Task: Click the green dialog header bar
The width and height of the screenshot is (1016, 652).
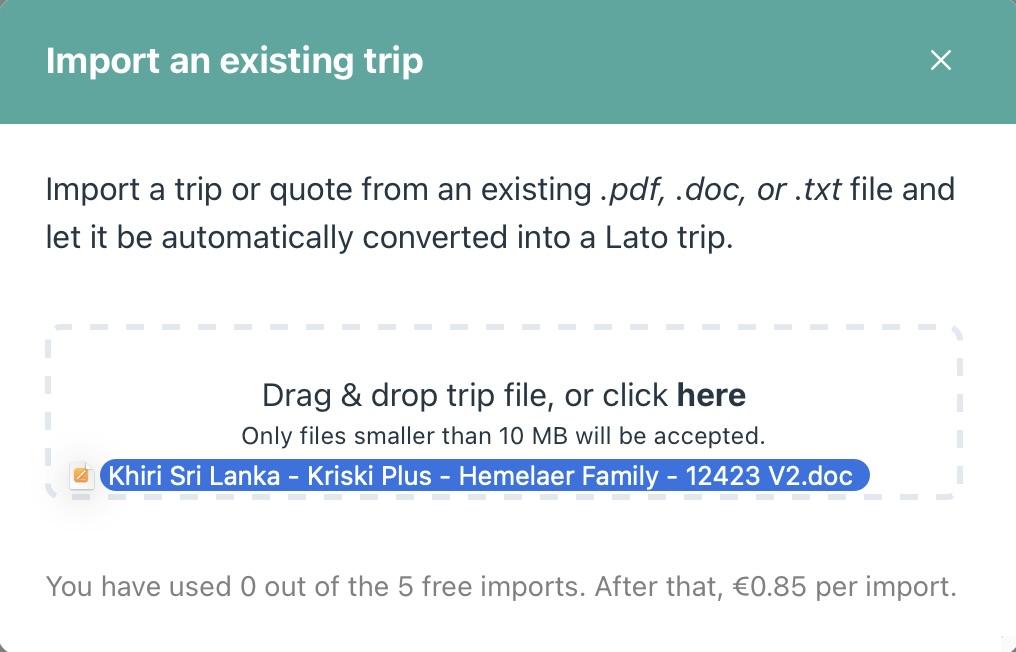Action: [650, 61]
